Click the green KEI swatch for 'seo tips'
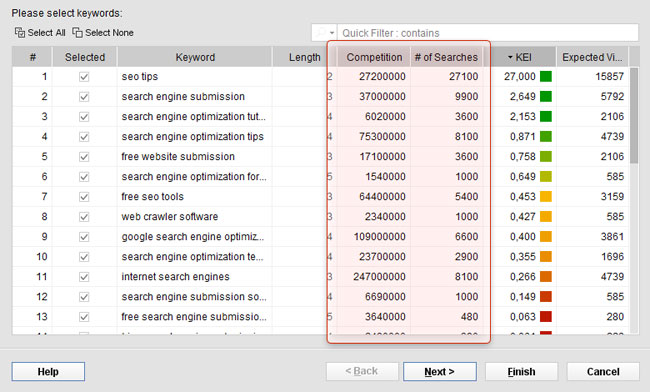This screenshot has width=650, height=392. point(546,76)
